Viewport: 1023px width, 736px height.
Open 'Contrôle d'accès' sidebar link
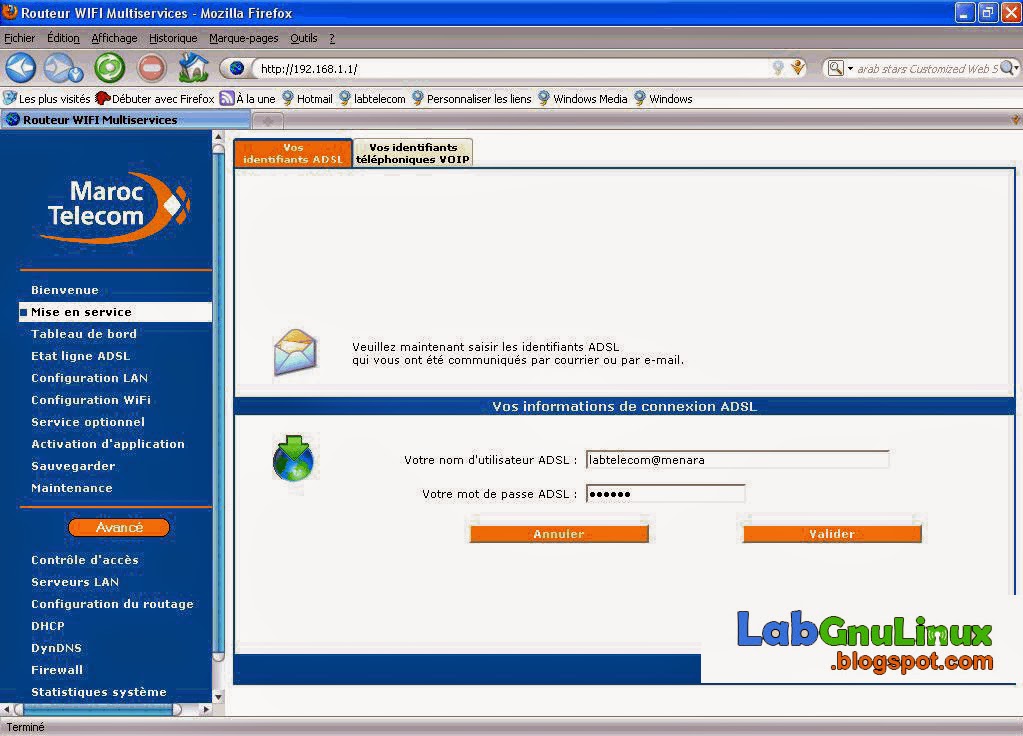85,560
